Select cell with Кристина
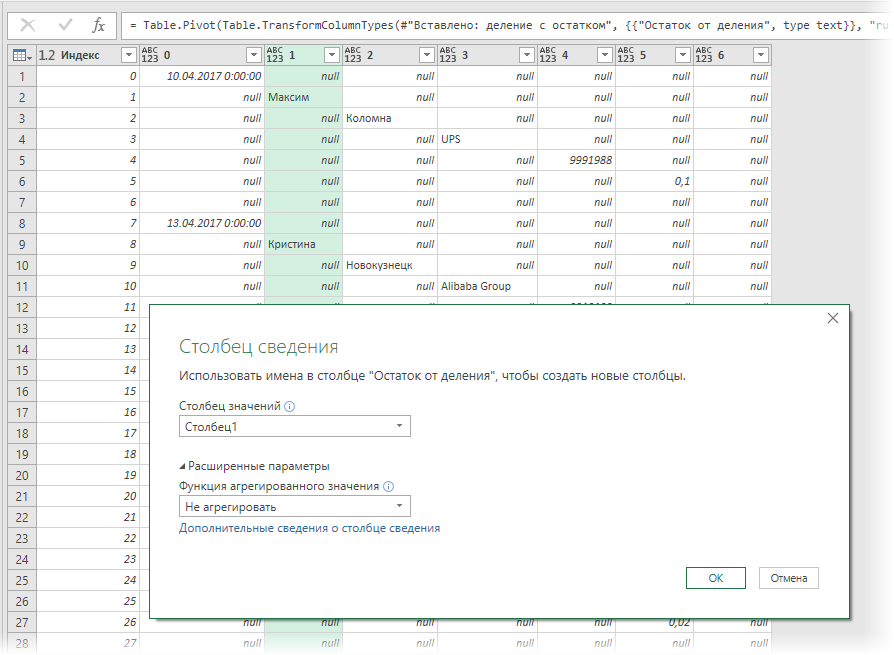Screen dimensions: 894x655 [x=303, y=245]
